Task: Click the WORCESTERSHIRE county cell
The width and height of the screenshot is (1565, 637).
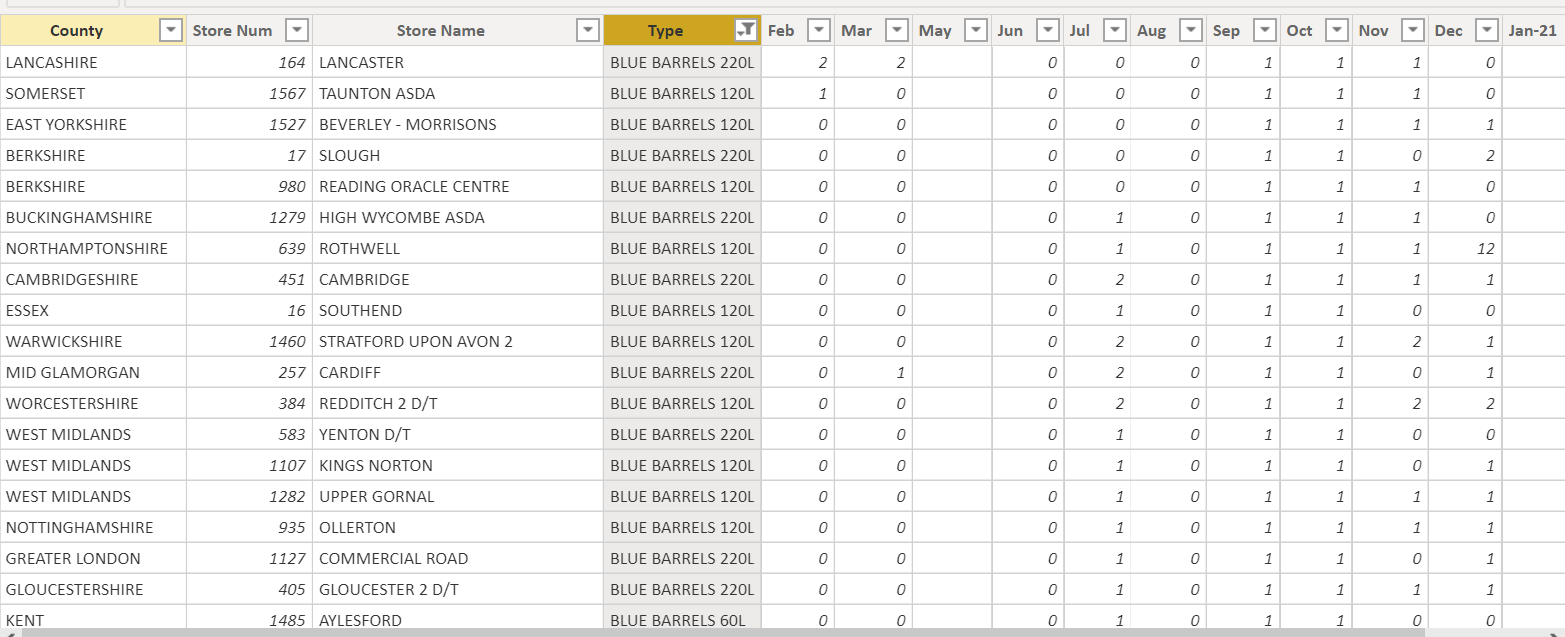Action: 93,403
